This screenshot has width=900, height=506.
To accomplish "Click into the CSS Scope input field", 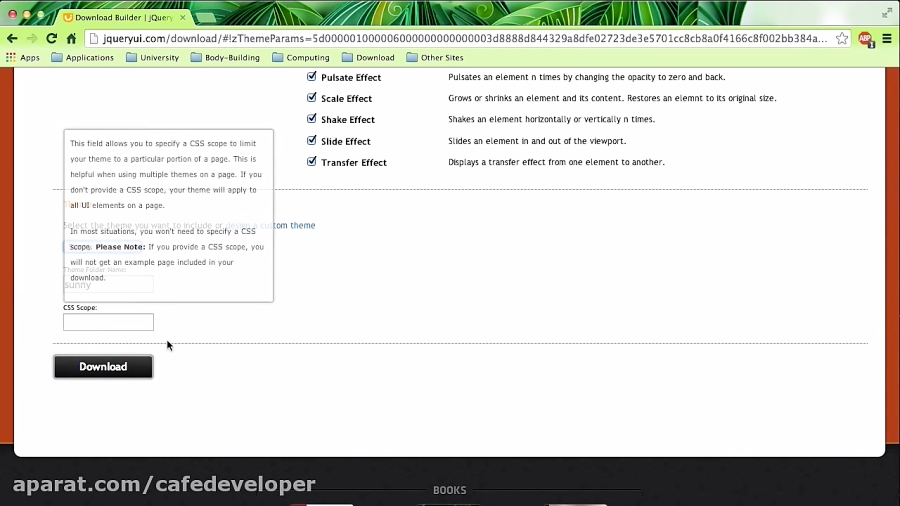I will point(108,322).
